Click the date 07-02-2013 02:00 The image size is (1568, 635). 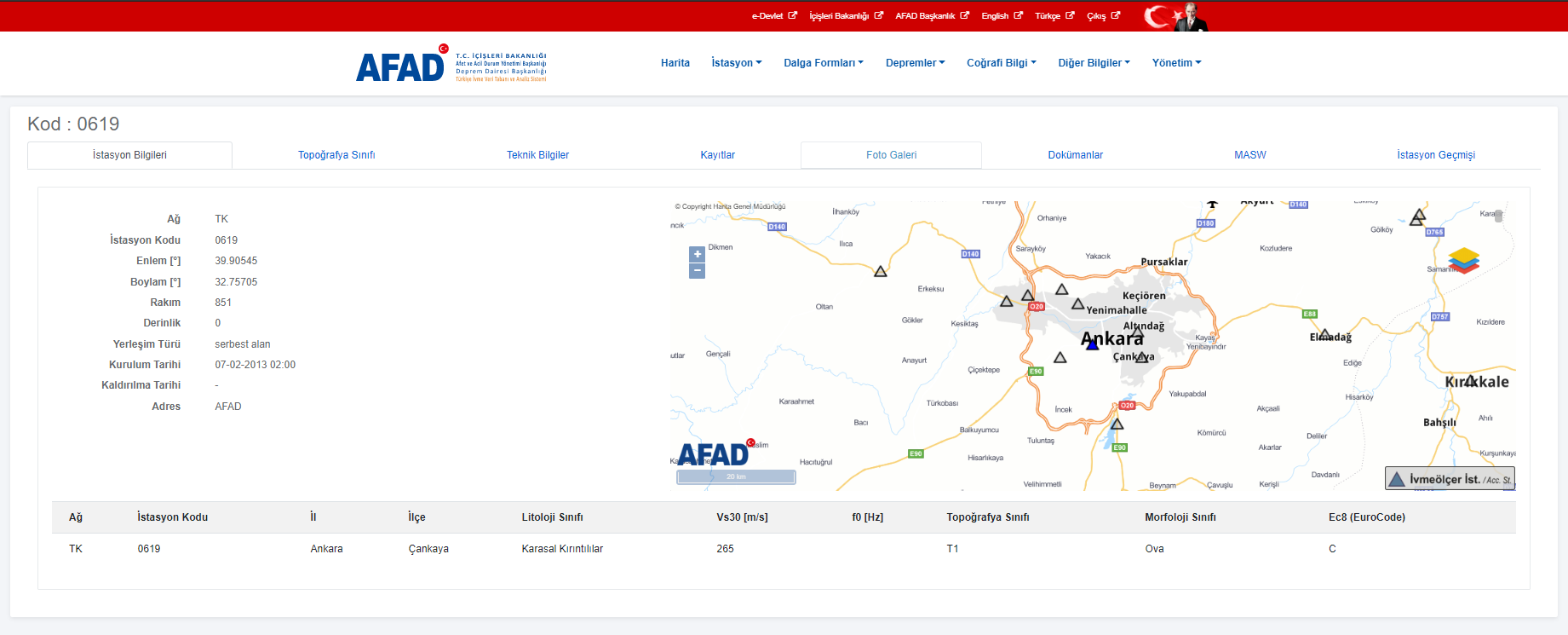point(256,365)
